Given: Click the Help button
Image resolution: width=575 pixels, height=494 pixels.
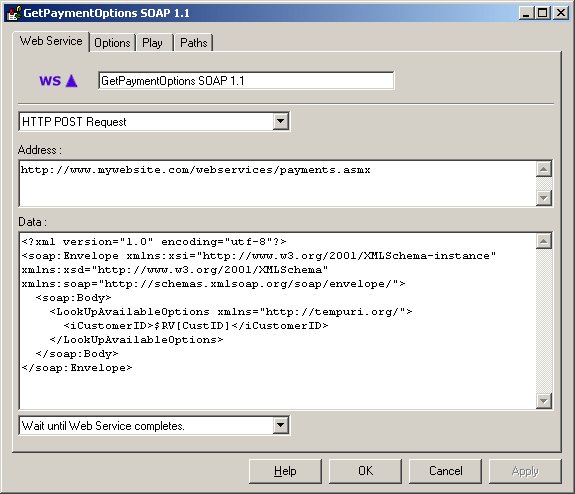Looking at the screenshot, I should (x=285, y=471).
